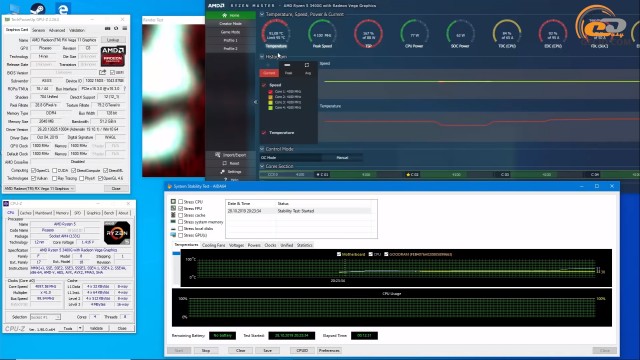The height and width of the screenshot is (360, 640).
Task: Click Ryzen logo in CPU-Z
Action: [117, 233]
